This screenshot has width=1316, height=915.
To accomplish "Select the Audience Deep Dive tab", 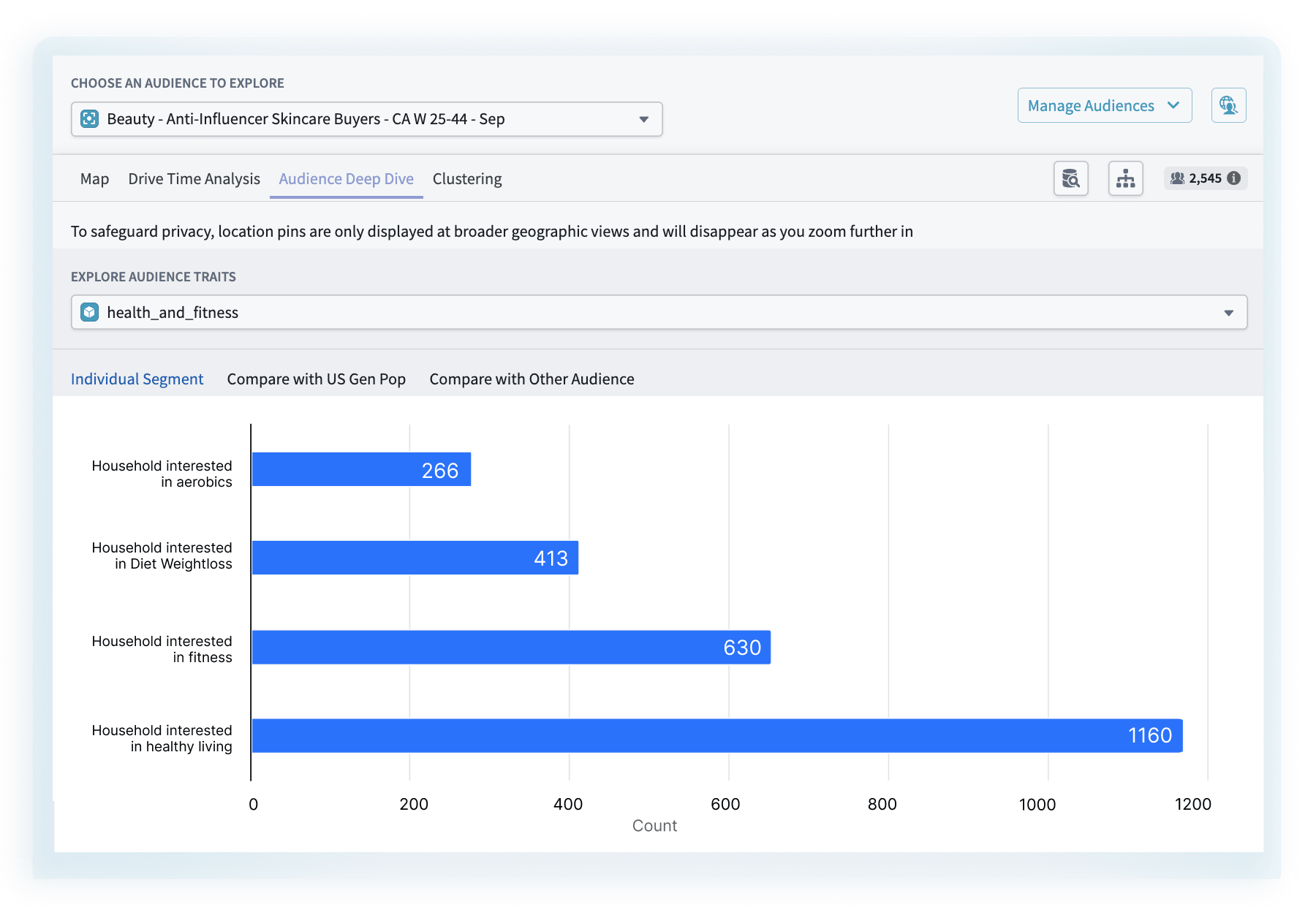I will click(346, 179).
